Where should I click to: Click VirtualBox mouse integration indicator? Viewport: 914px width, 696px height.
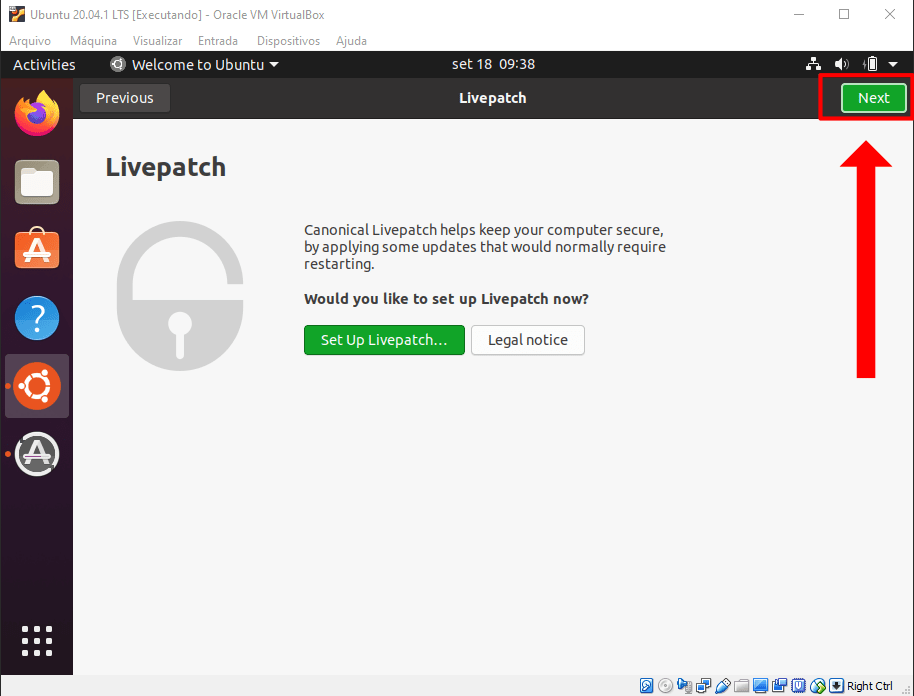[818, 686]
